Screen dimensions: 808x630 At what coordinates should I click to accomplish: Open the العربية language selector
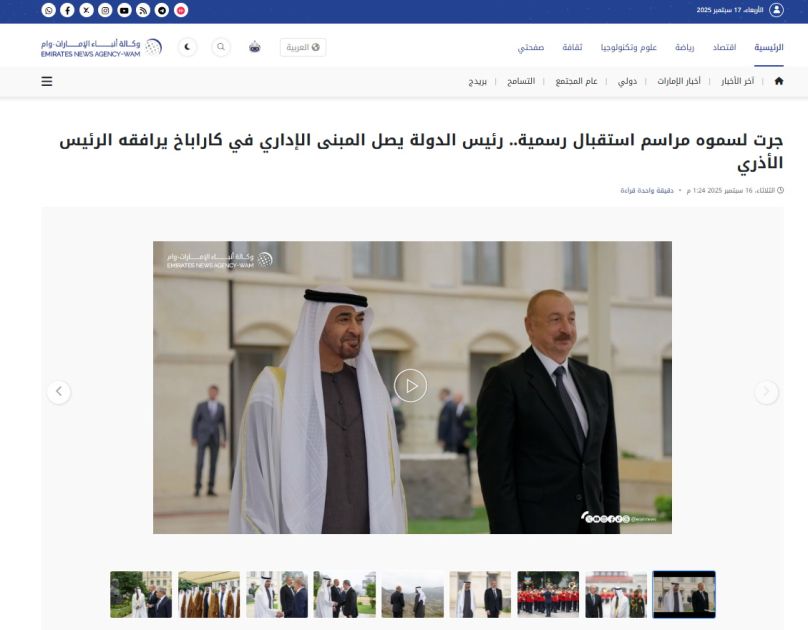tap(303, 47)
